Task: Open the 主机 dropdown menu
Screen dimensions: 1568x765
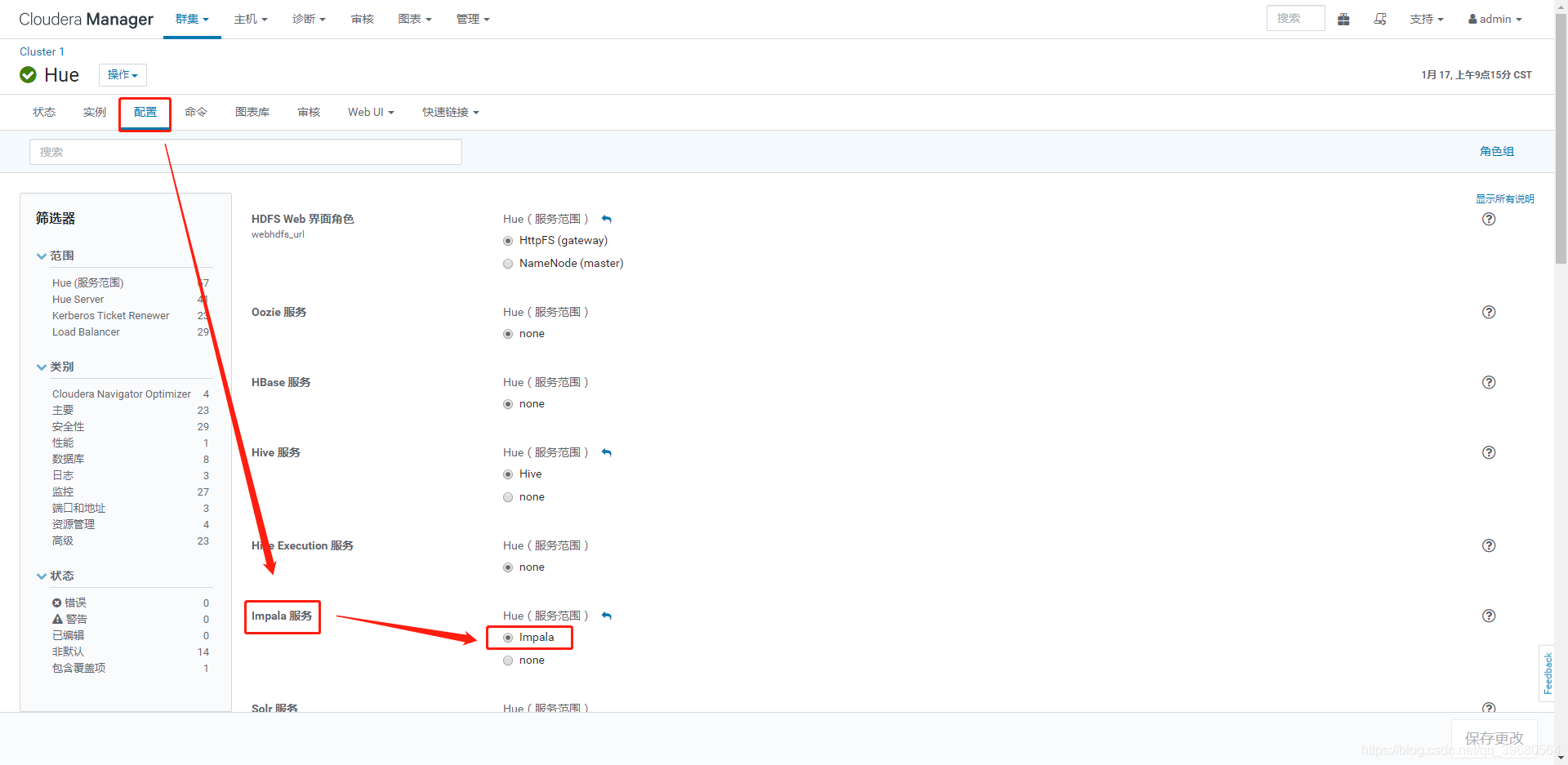Action: [251, 19]
